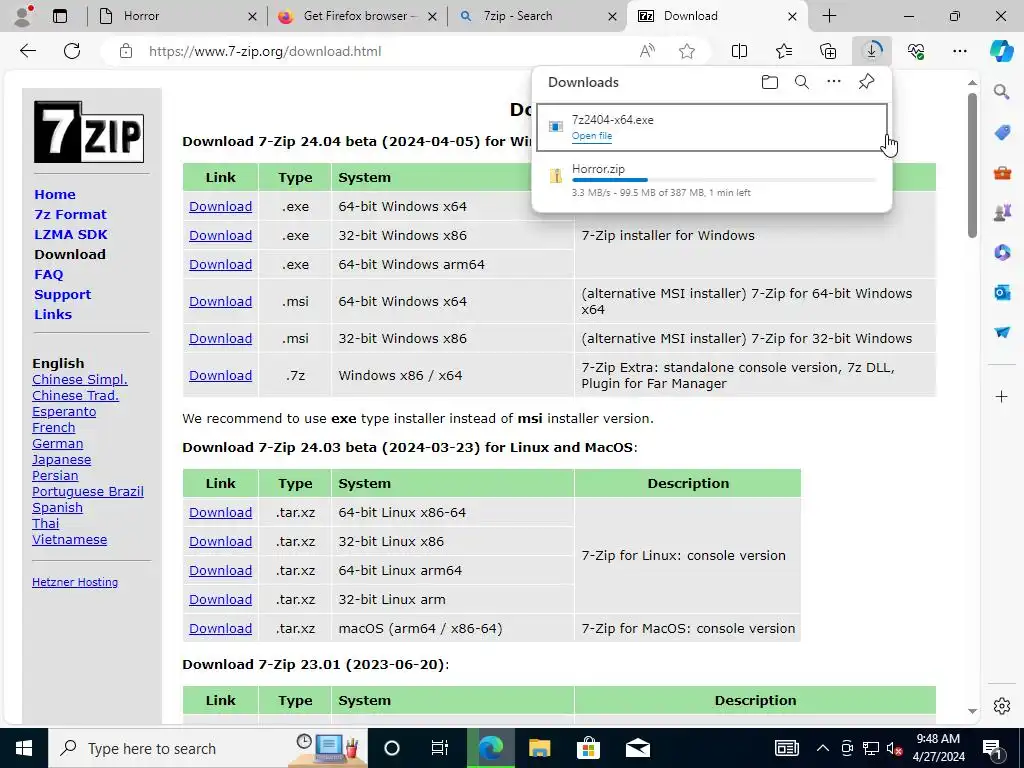Click Open file under 7z2404-x64.exe

pos(592,136)
